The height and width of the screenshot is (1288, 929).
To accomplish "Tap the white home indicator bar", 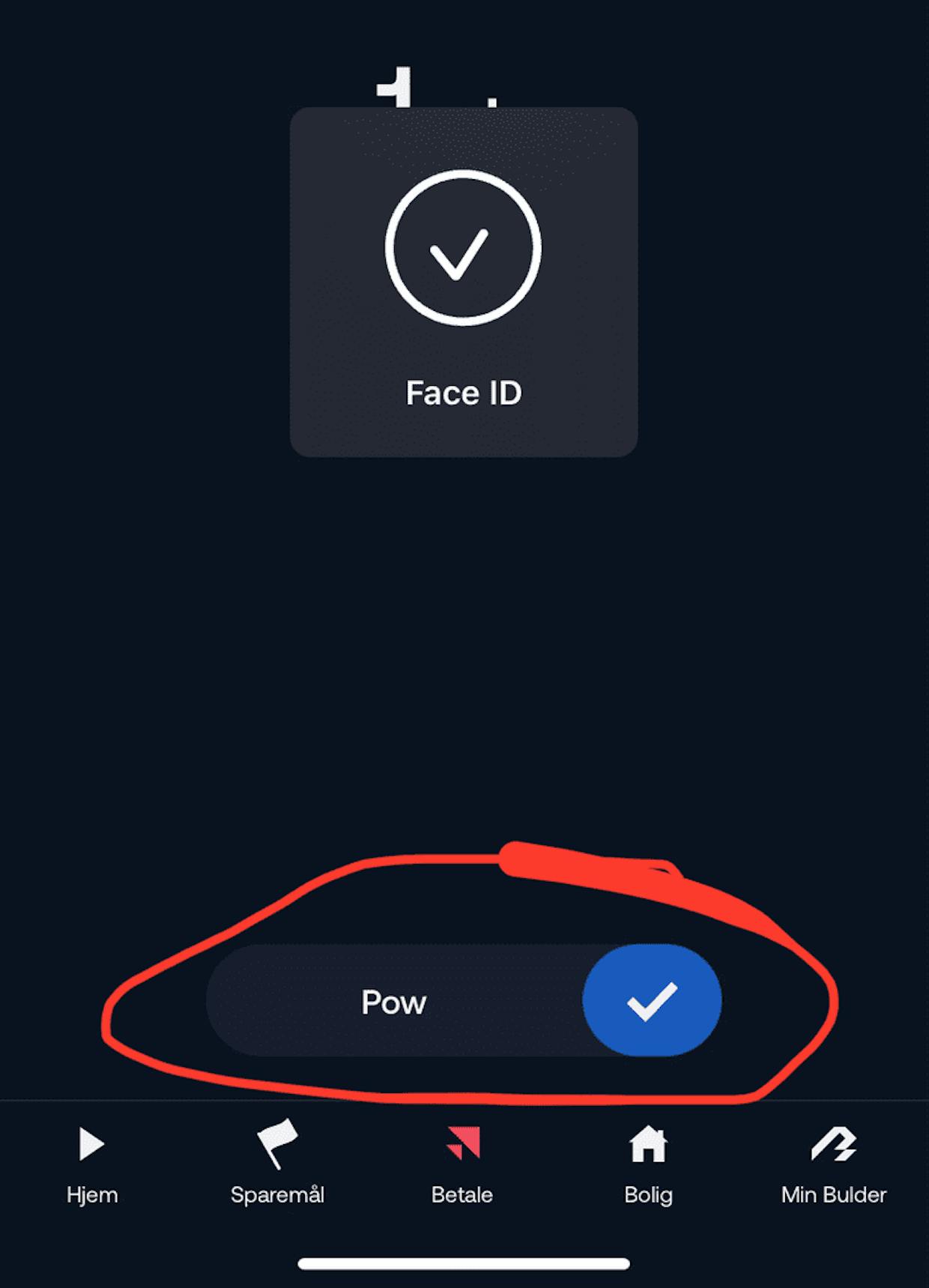I will click(x=464, y=1264).
